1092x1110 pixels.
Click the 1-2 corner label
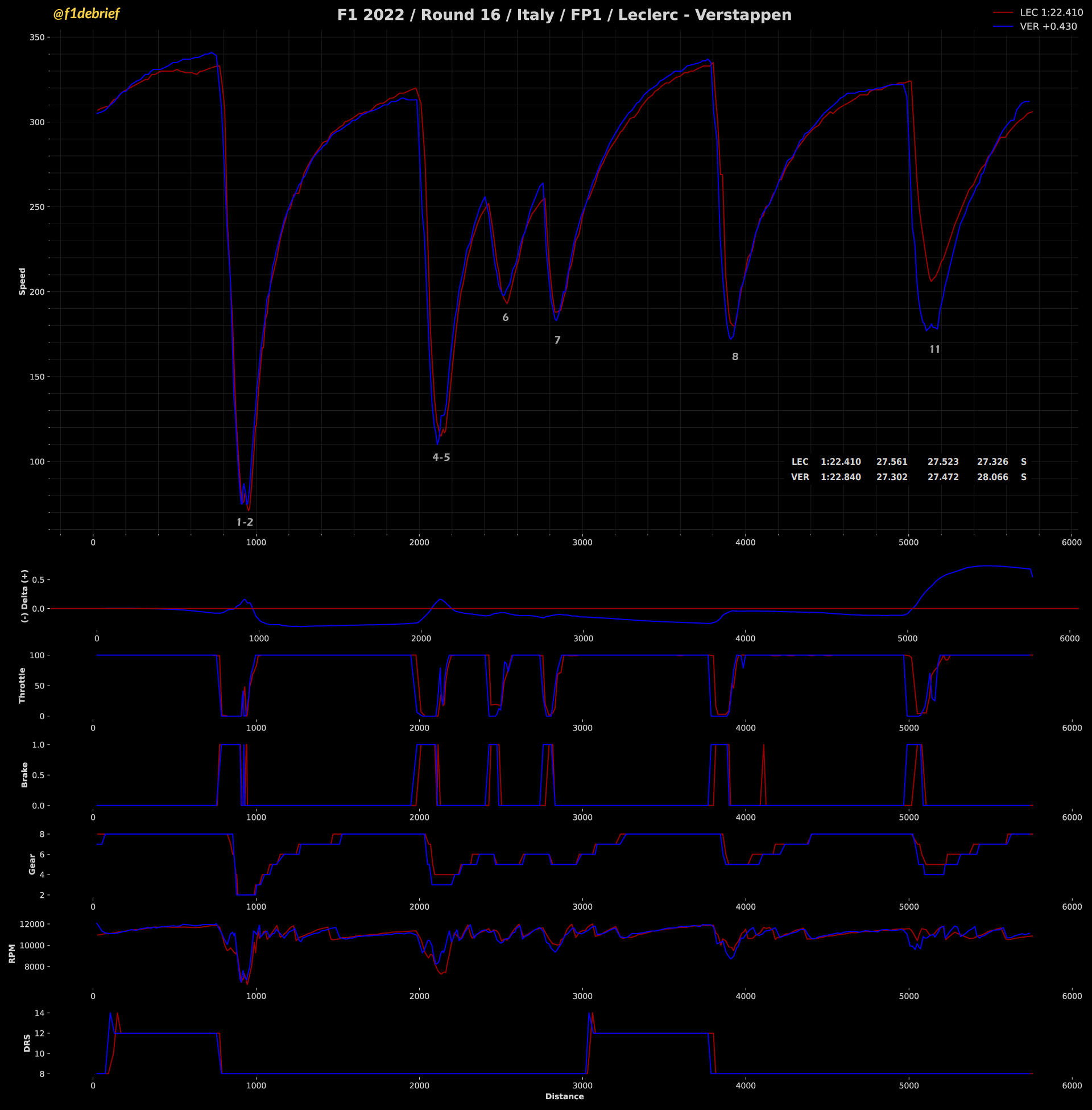tap(245, 522)
